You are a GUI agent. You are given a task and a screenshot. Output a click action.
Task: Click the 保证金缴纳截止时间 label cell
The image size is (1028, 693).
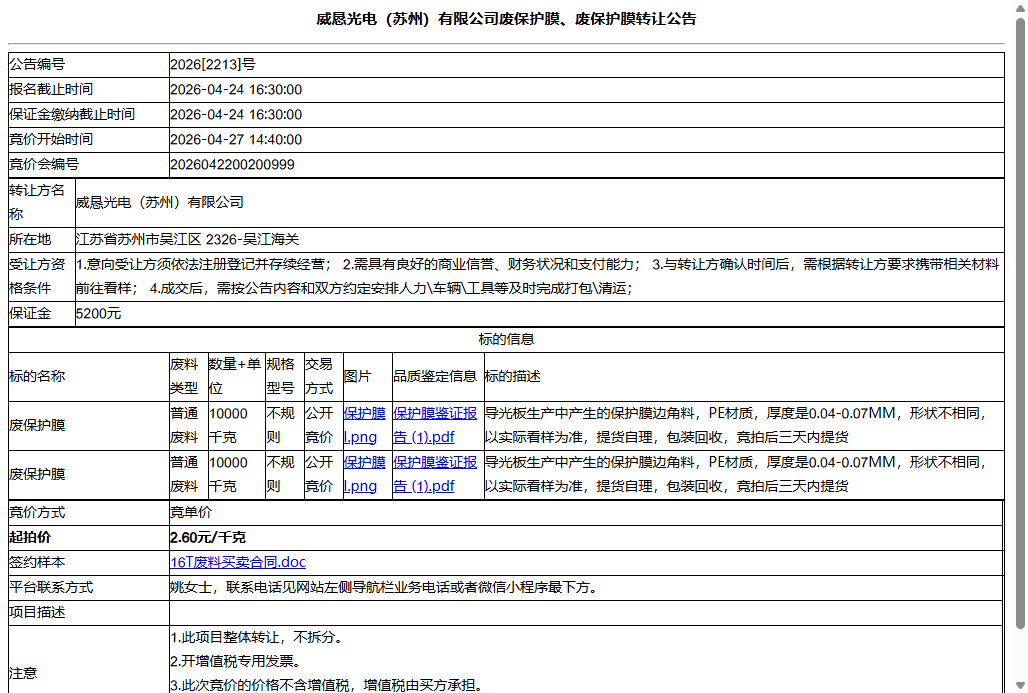click(89, 114)
